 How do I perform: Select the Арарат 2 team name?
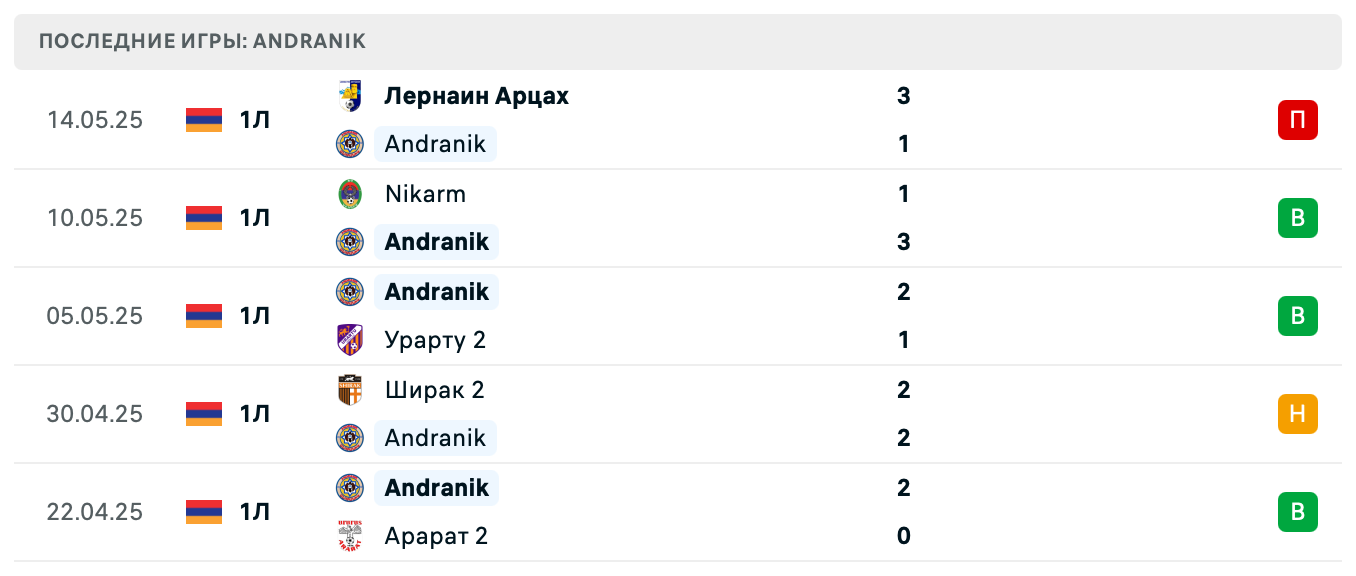click(436, 536)
